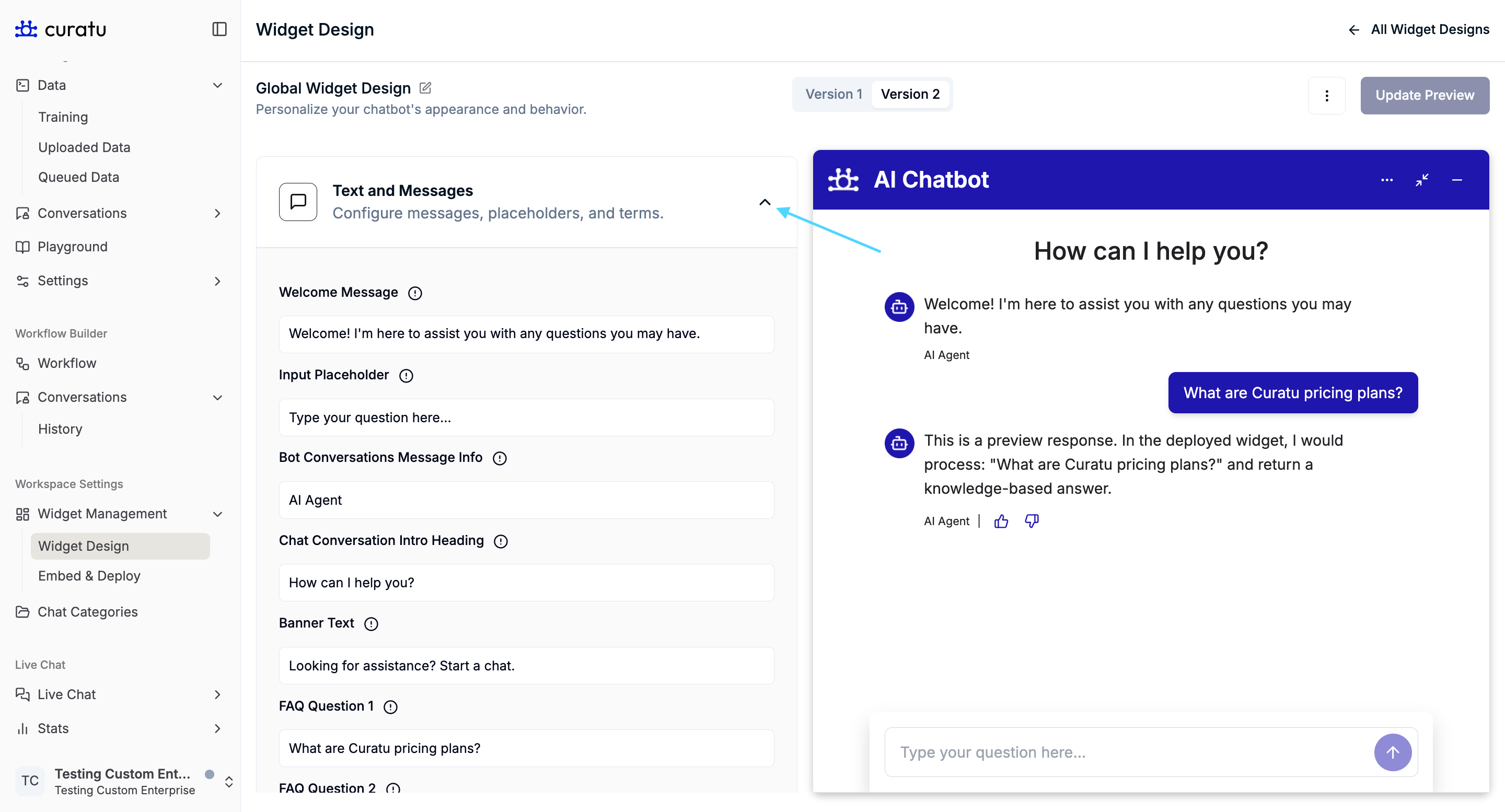The height and width of the screenshot is (812, 1505).
Task: Switch to the Version 1 tab
Action: click(x=833, y=94)
